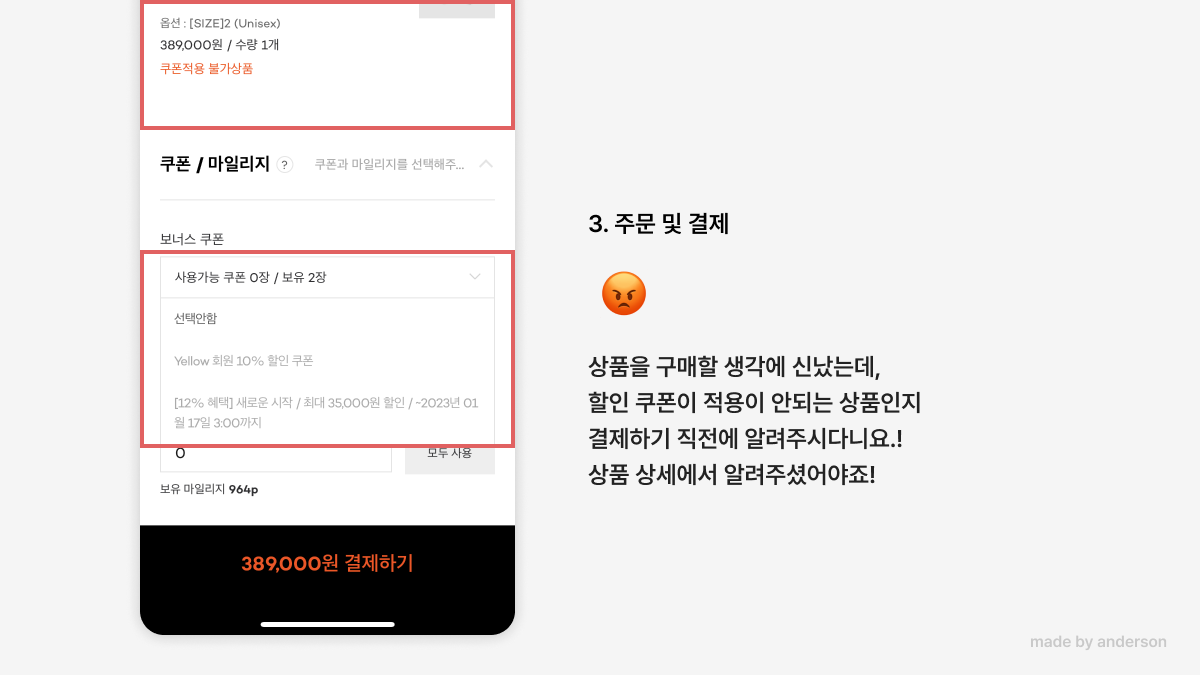Click the orange 쿠폰적용 불가상품 notice
The image size is (1200, 675).
(207, 69)
